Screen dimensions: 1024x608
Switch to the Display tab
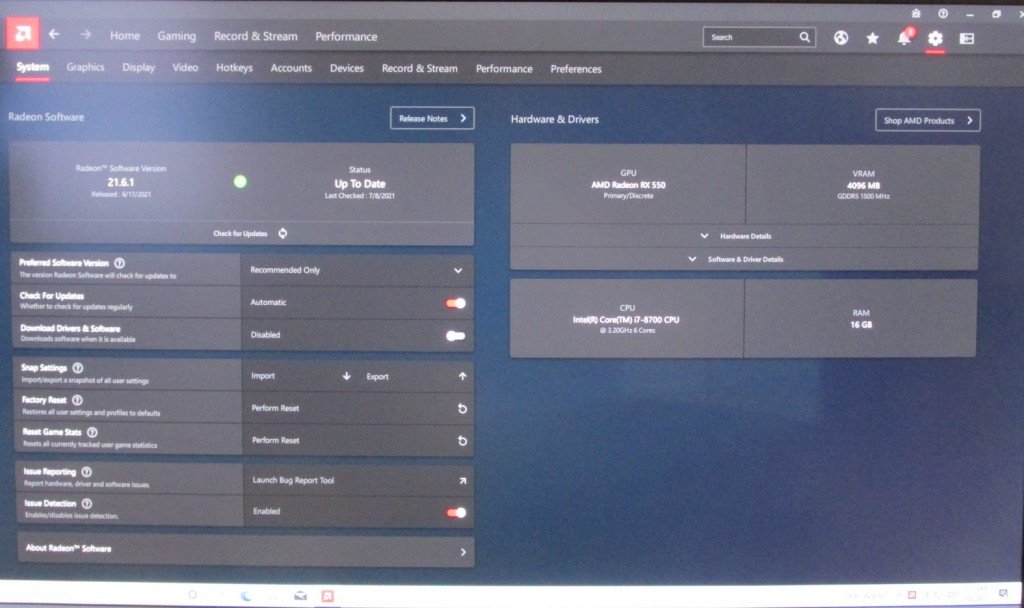[138, 67]
